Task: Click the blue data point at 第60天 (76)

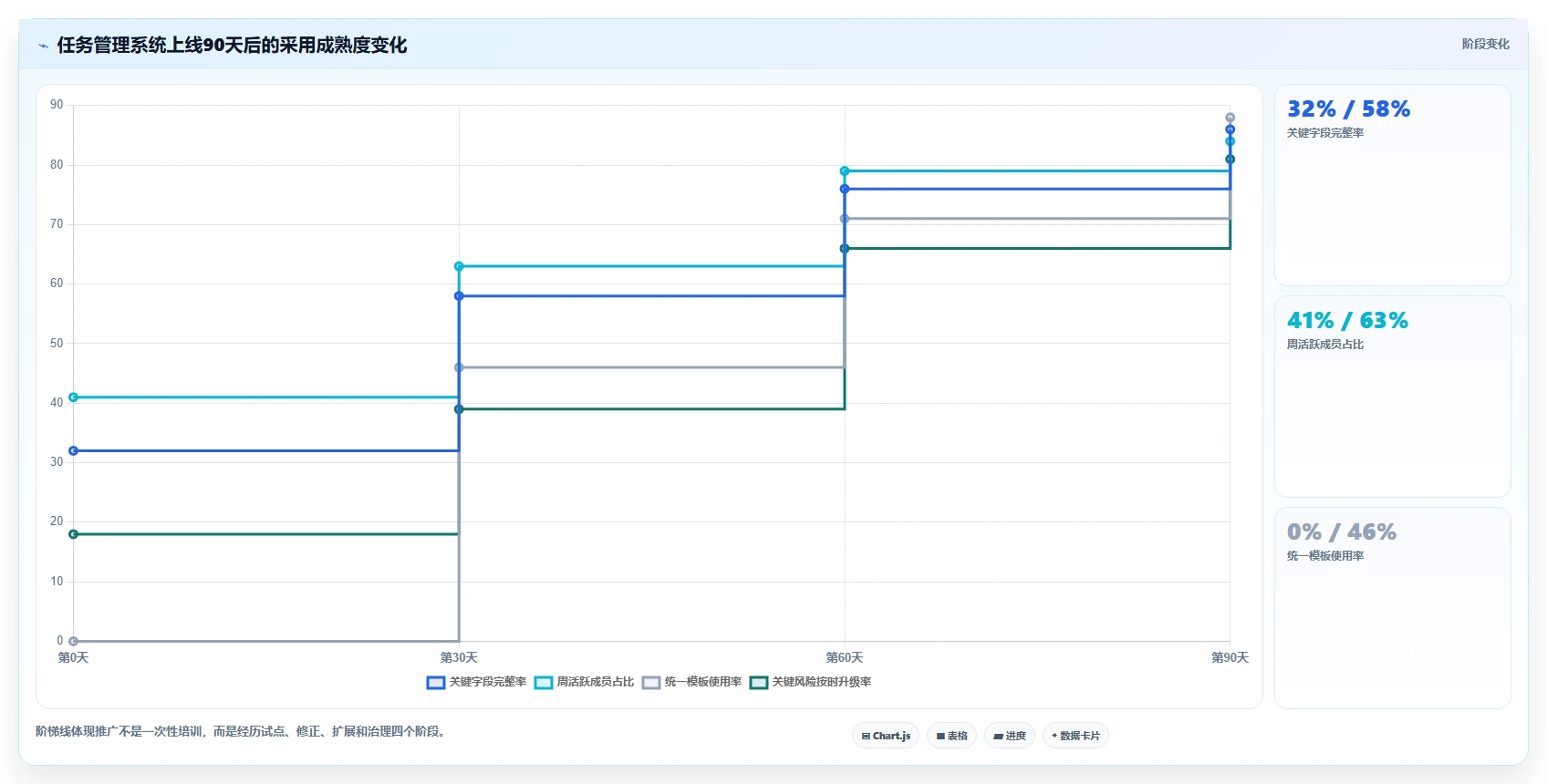Action: 845,189
